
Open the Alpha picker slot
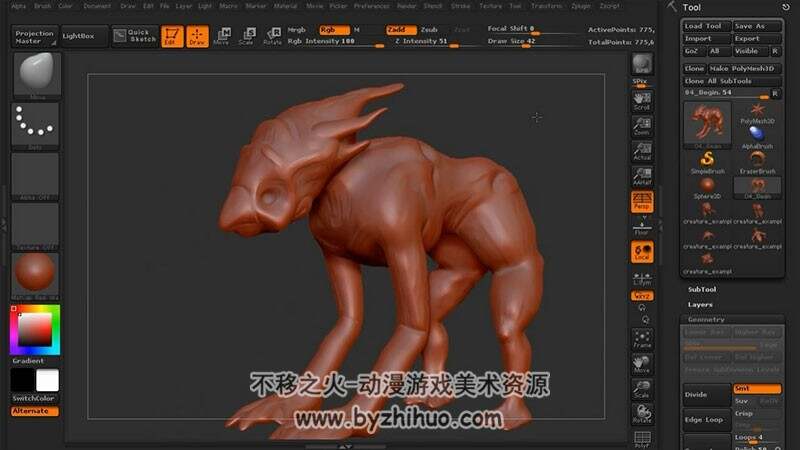pyautogui.click(x=36, y=176)
